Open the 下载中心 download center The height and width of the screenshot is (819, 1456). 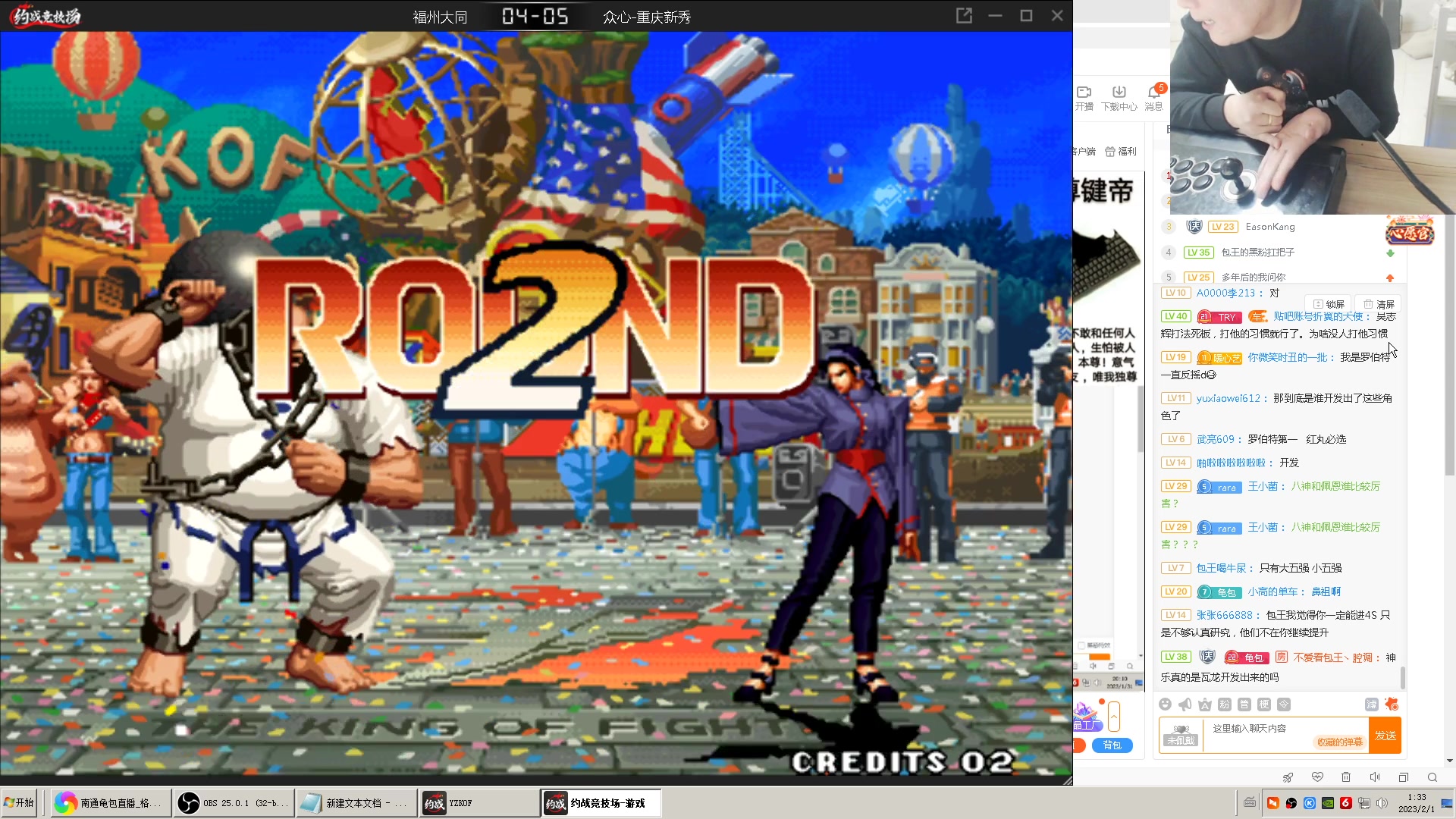coord(1119,98)
